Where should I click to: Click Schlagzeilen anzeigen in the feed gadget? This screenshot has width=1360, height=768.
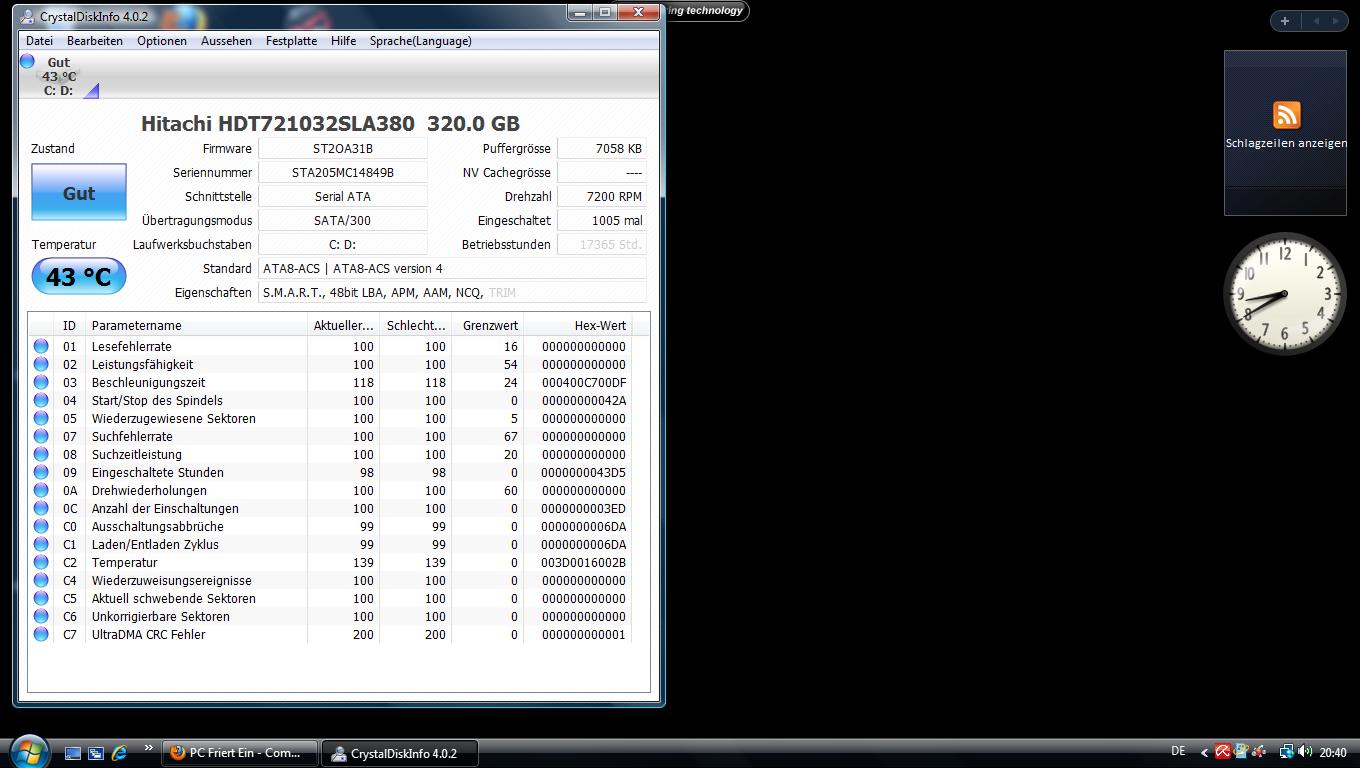(x=1286, y=143)
